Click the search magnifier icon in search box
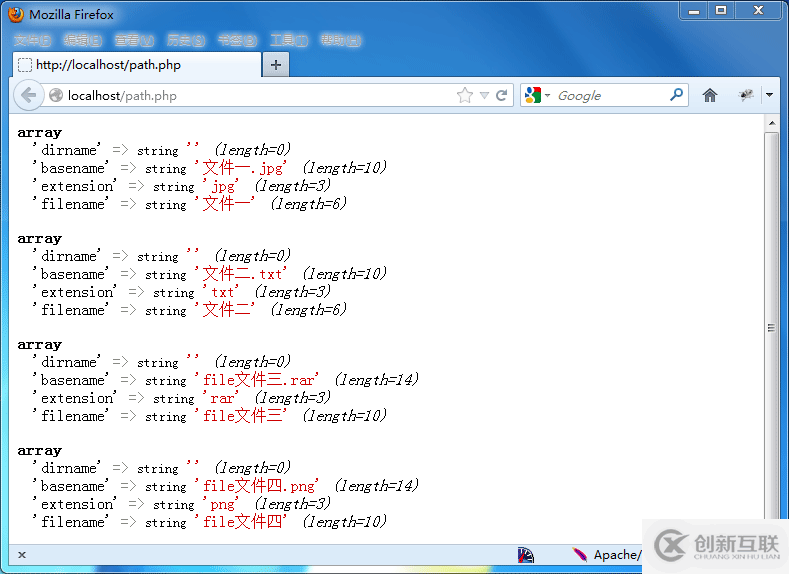This screenshot has width=789, height=574. 677,96
